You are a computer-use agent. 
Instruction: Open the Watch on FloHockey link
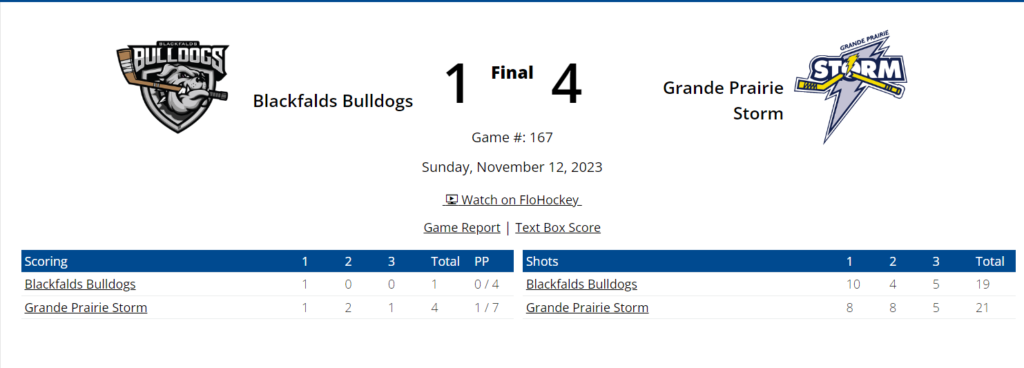tap(512, 200)
